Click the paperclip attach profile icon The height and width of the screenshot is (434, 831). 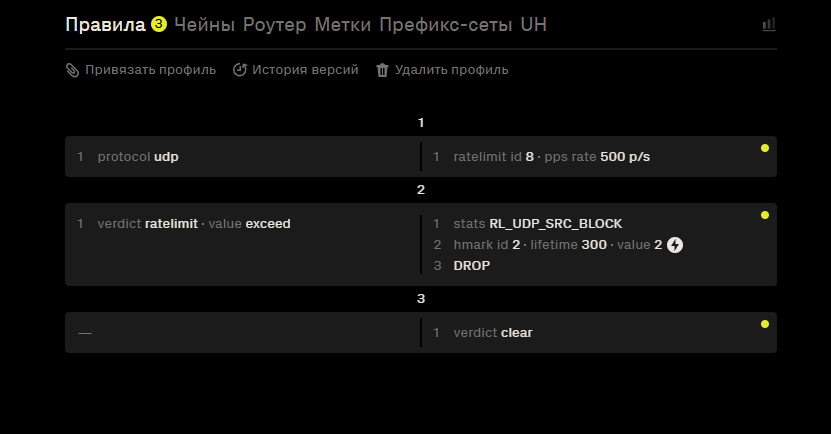pos(73,70)
